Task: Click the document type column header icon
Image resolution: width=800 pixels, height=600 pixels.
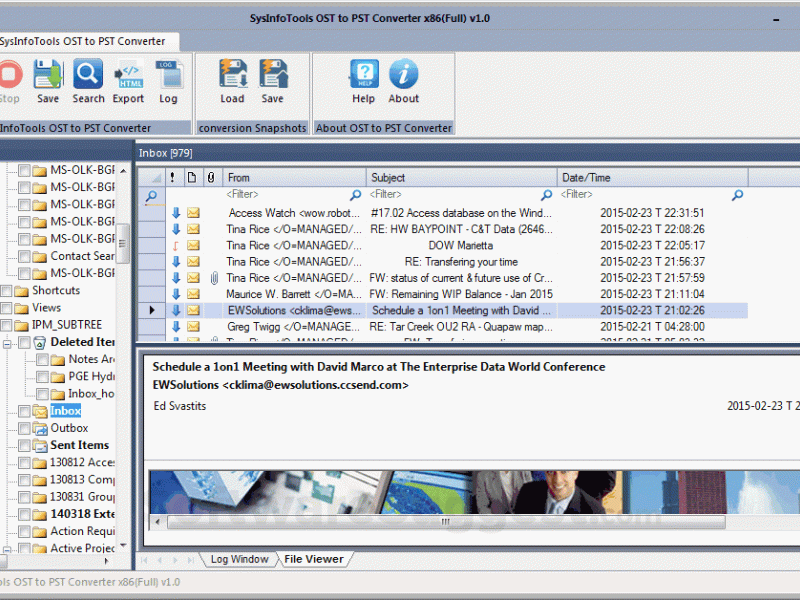Action: 192,178
